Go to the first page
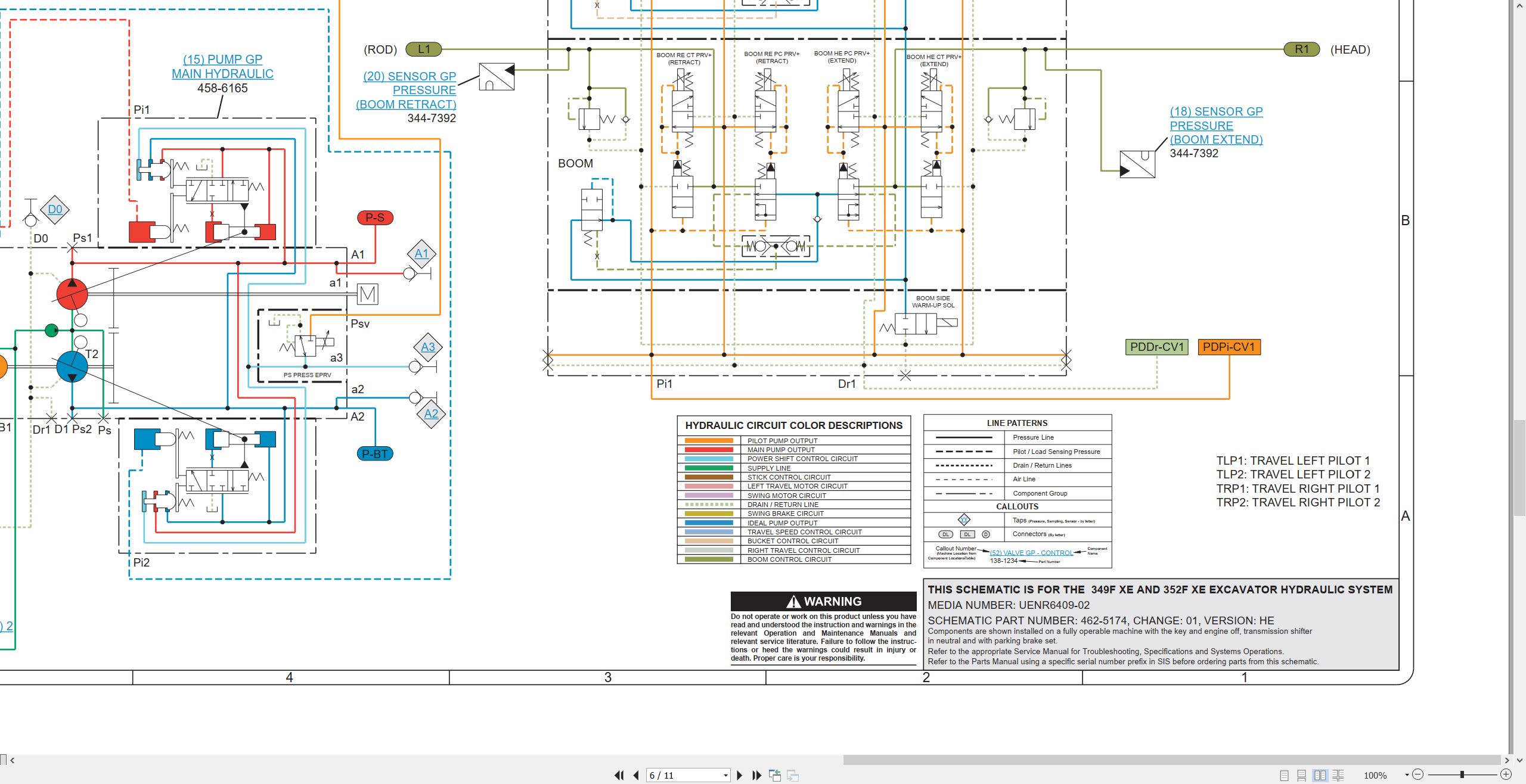The image size is (1526, 784). tap(619, 775)
